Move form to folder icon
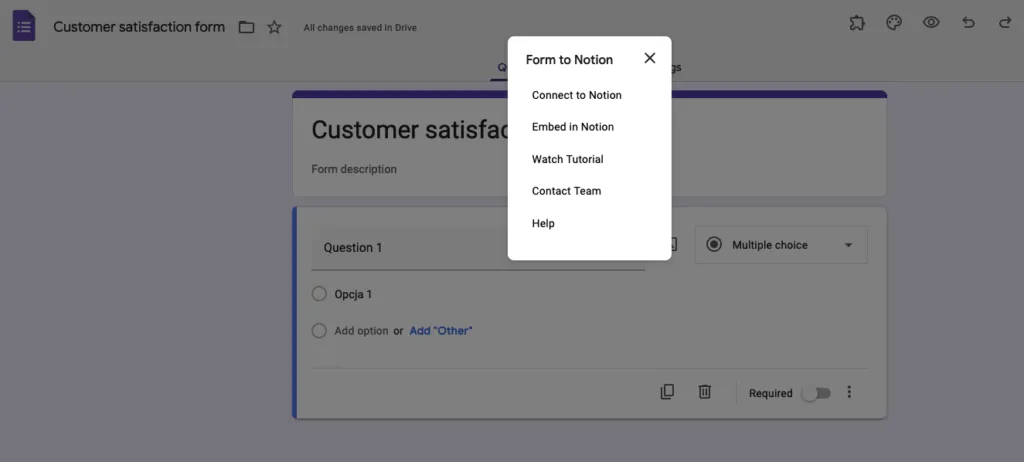 coord(246,27)
